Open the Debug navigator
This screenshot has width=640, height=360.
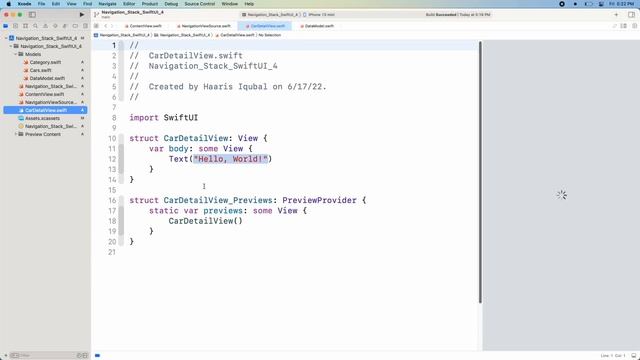coord(65,26)
